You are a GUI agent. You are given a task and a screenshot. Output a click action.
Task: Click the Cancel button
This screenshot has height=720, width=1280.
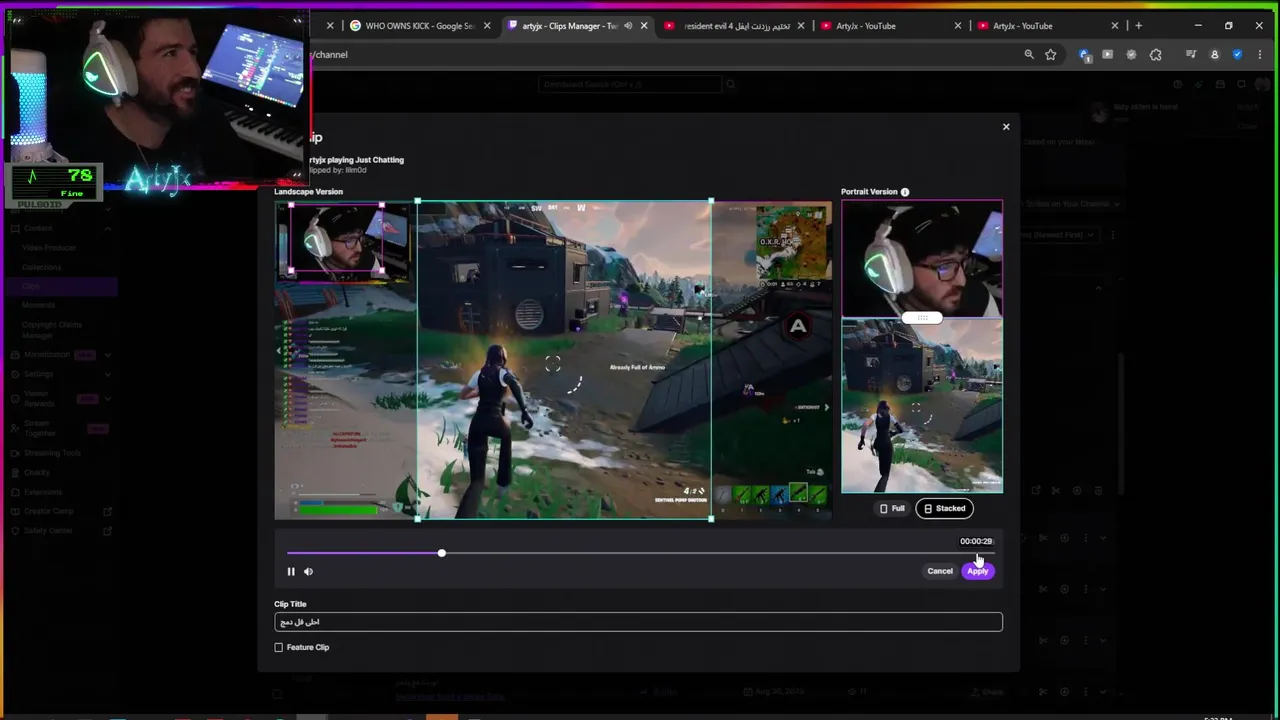tap(940, 571)
